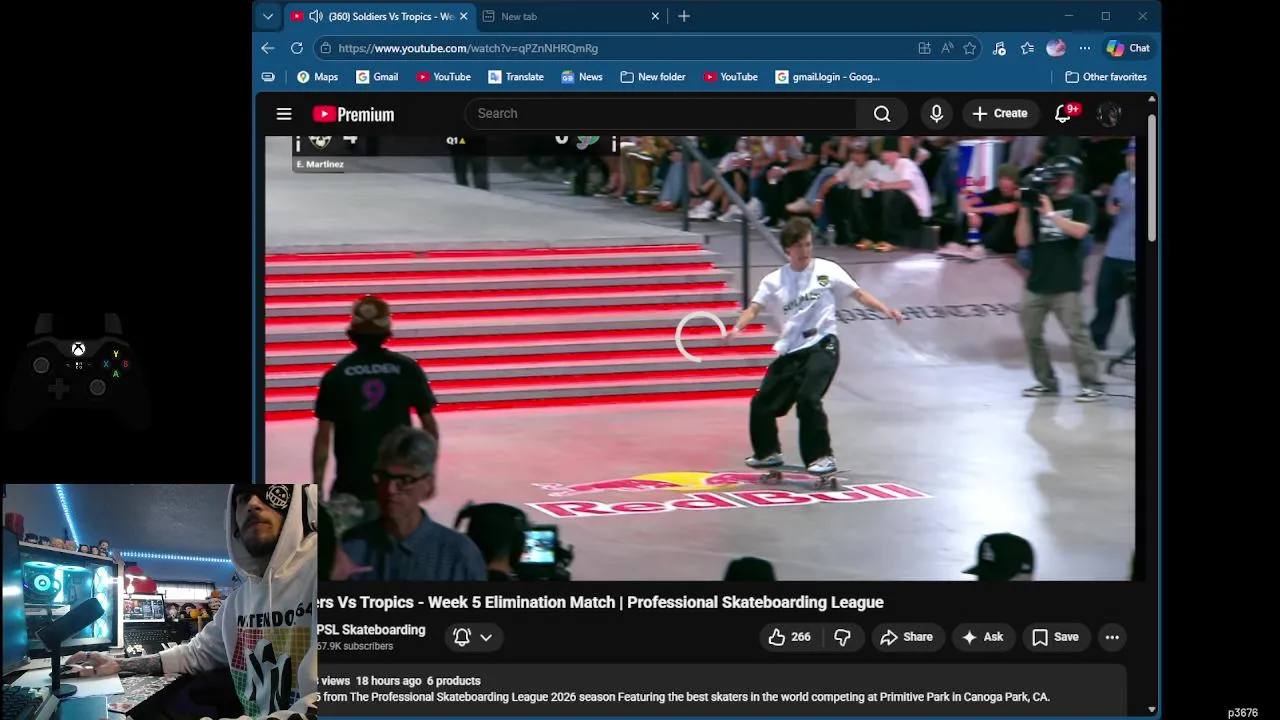Open Copilot Chat sidebar
The height and width of the screenshot is (720, 1280).
[1128, 48]
